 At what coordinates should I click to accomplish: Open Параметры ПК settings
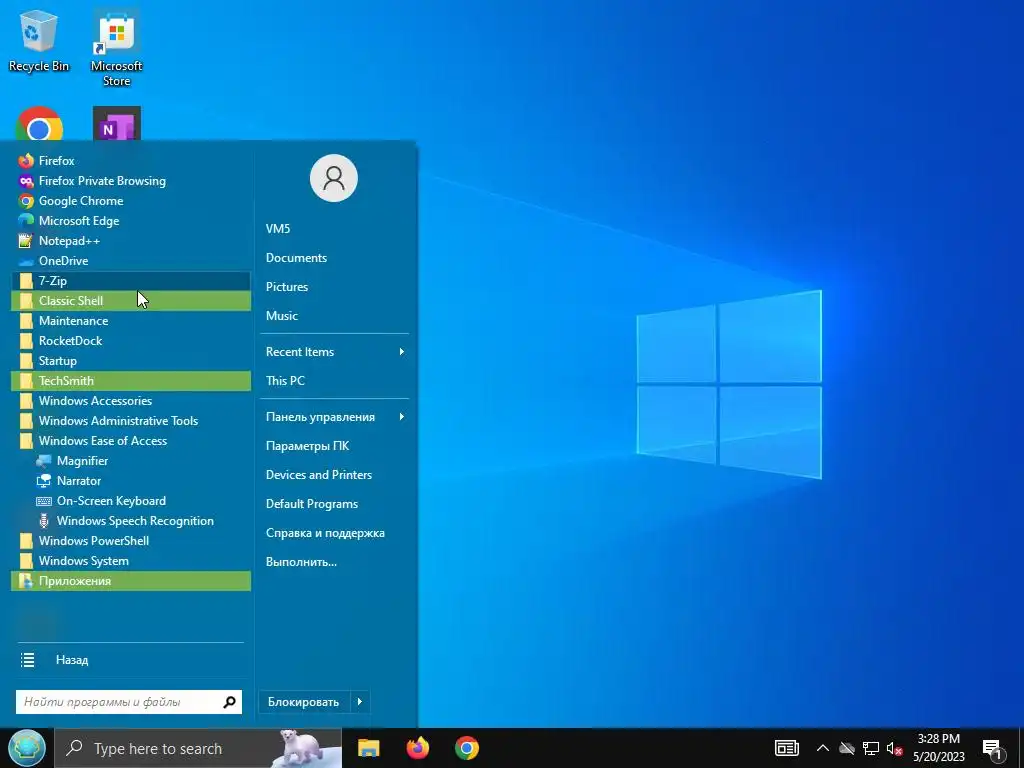click(x=334, y=446)
